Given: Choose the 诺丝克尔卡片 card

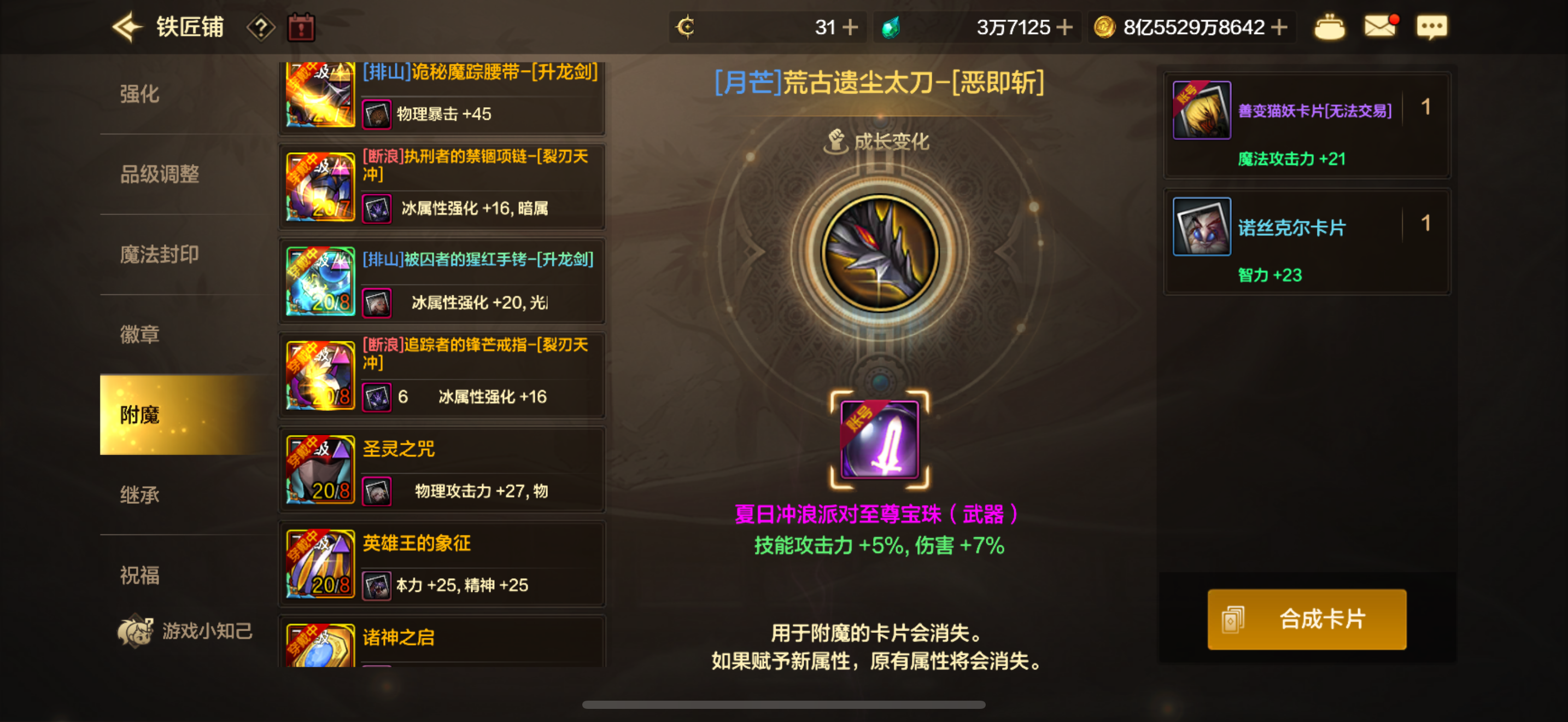Looking at the screenshot, I should point(1306,242).
